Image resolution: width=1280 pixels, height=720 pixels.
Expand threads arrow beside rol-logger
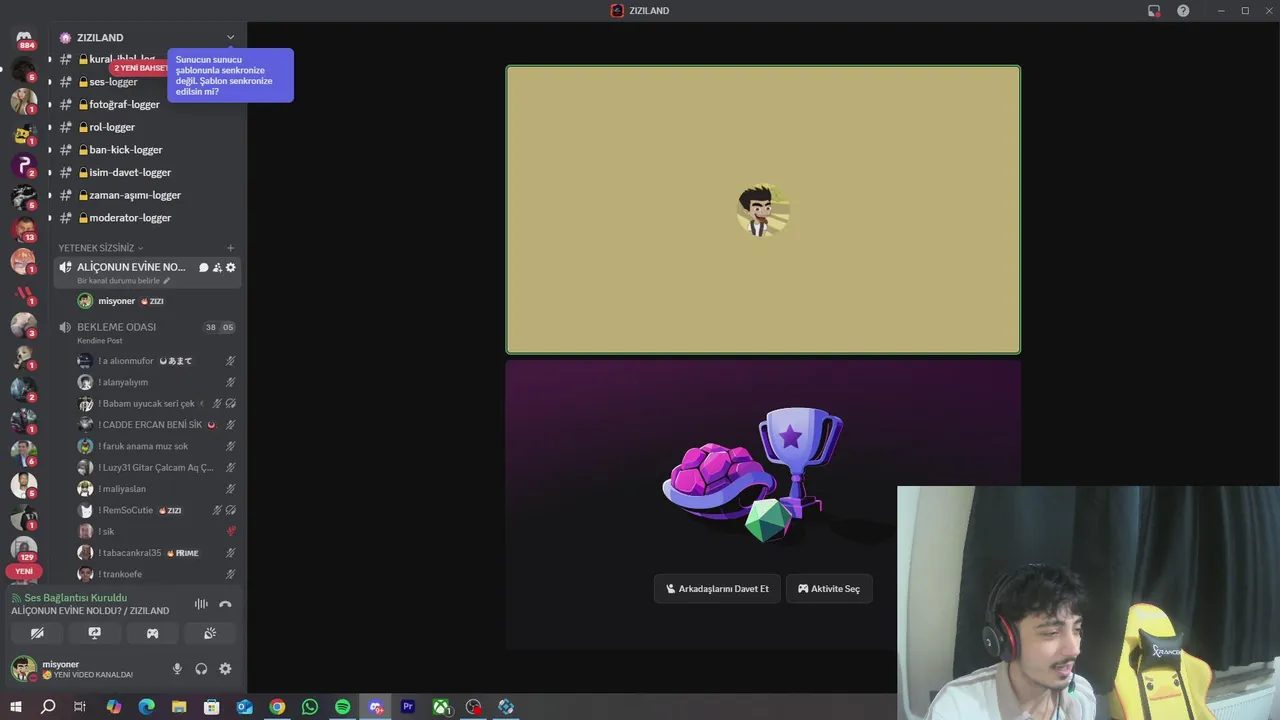pos(50,127)
